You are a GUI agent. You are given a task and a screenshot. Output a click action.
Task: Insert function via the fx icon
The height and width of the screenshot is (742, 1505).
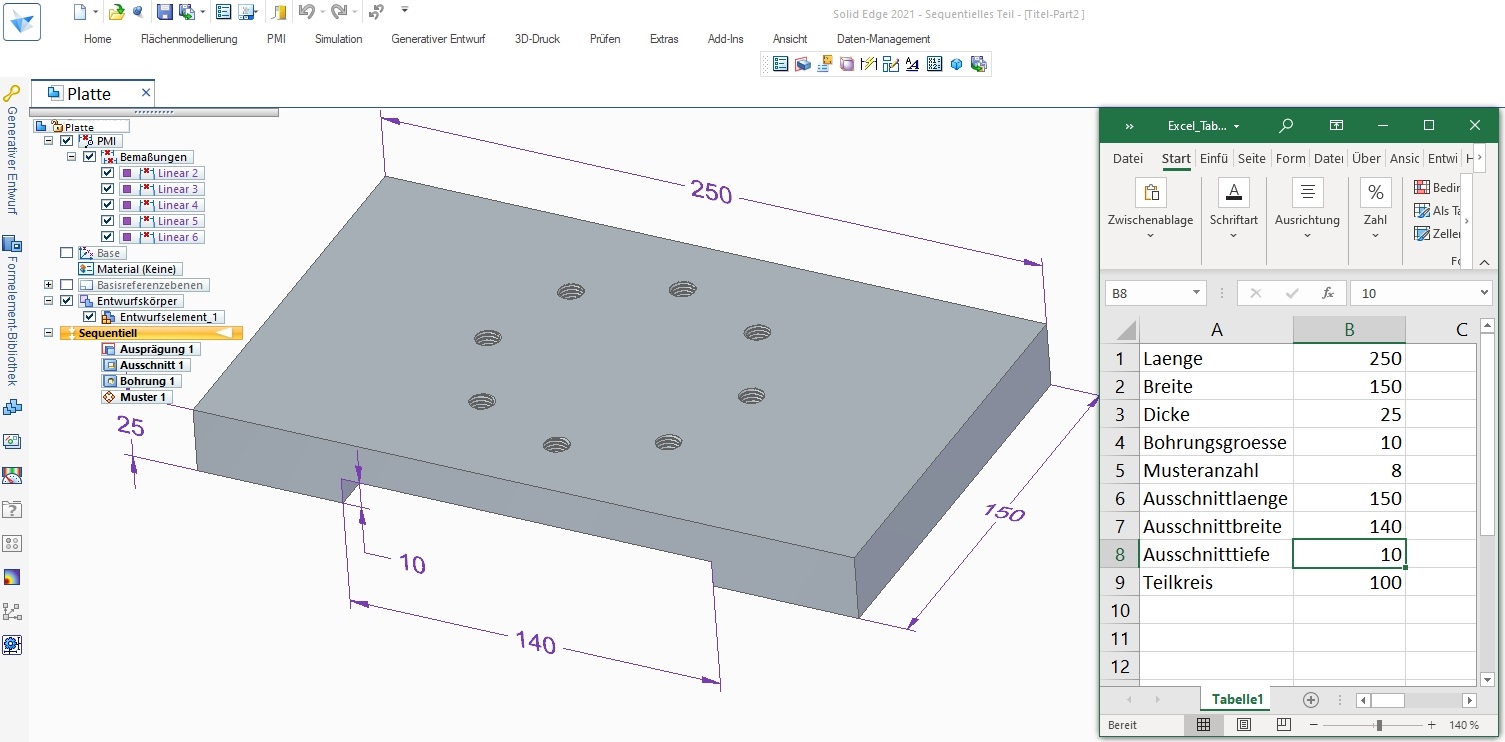1328,293
